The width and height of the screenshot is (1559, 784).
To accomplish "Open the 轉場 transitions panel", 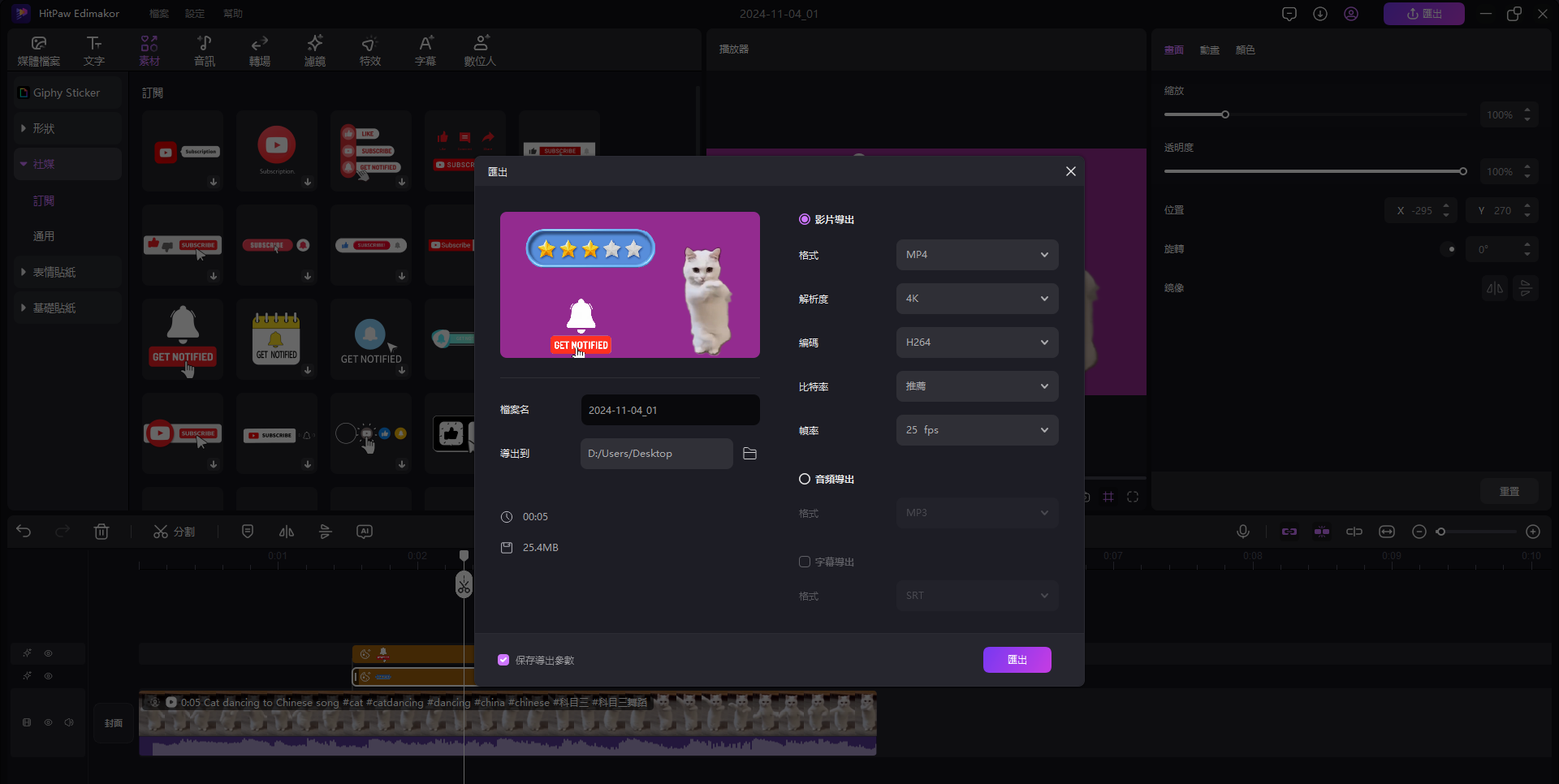I will (x=260, y=50).
